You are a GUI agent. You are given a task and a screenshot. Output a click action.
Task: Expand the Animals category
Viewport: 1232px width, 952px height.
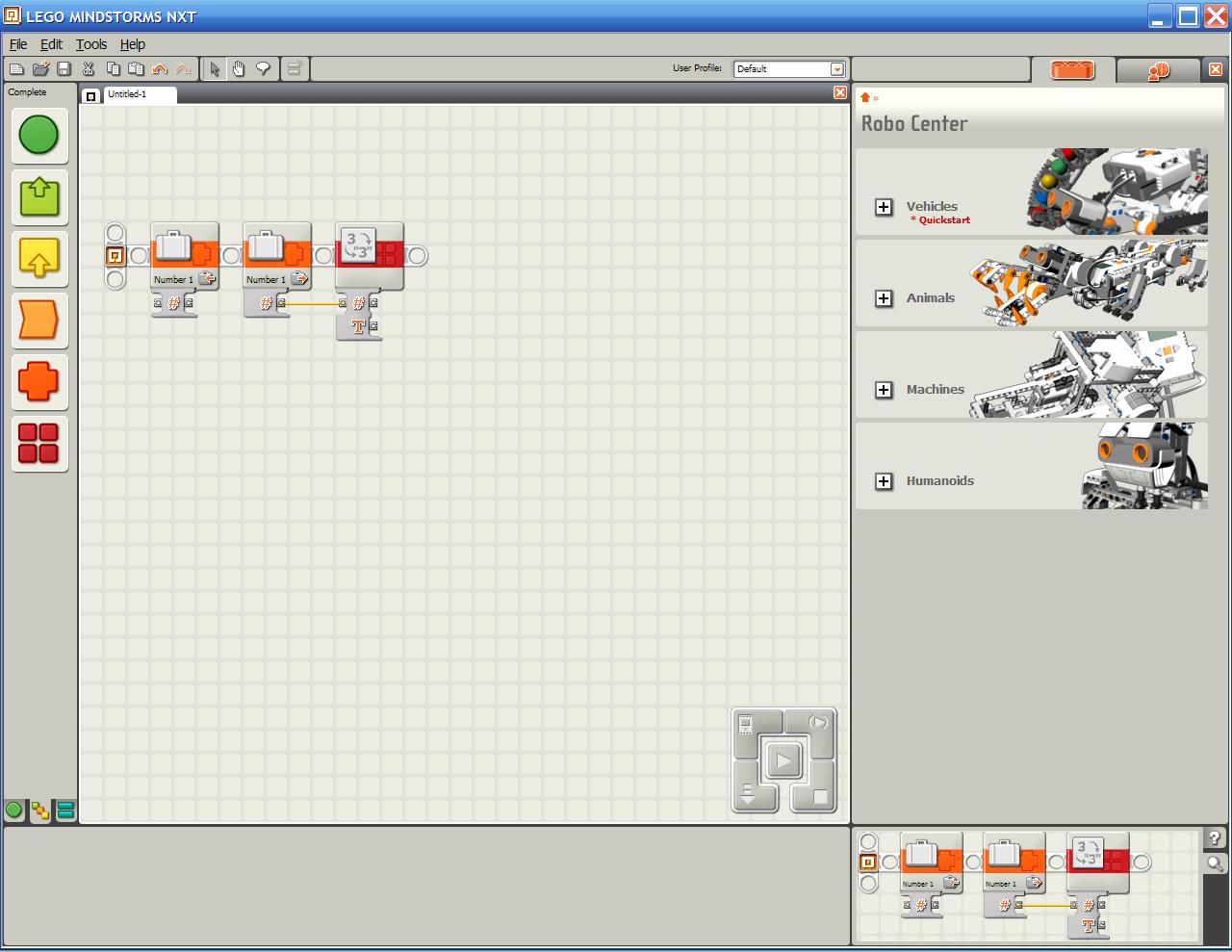point(884,298)
